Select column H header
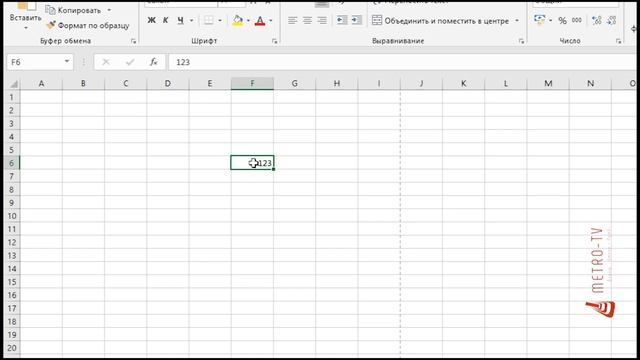640x360 pixels. click(x=337, y=84)
